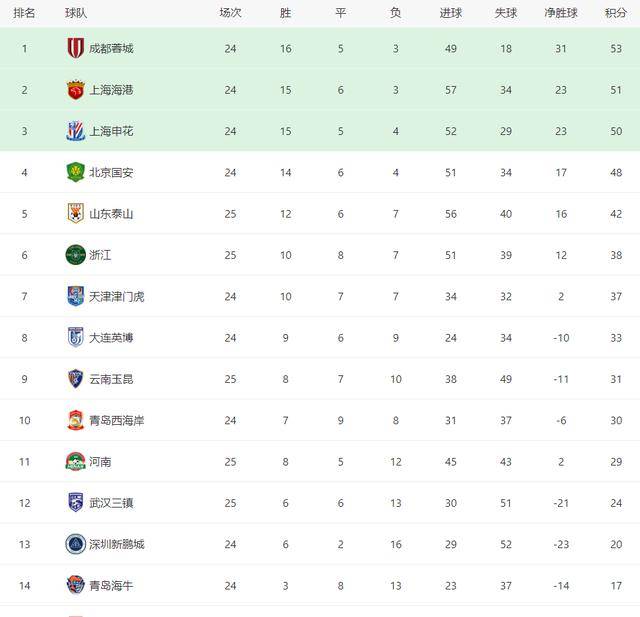Viewport: 640px width, 617px height.
Task: Select the 上海海港 second-place row points value
Action: pos(615,90)
